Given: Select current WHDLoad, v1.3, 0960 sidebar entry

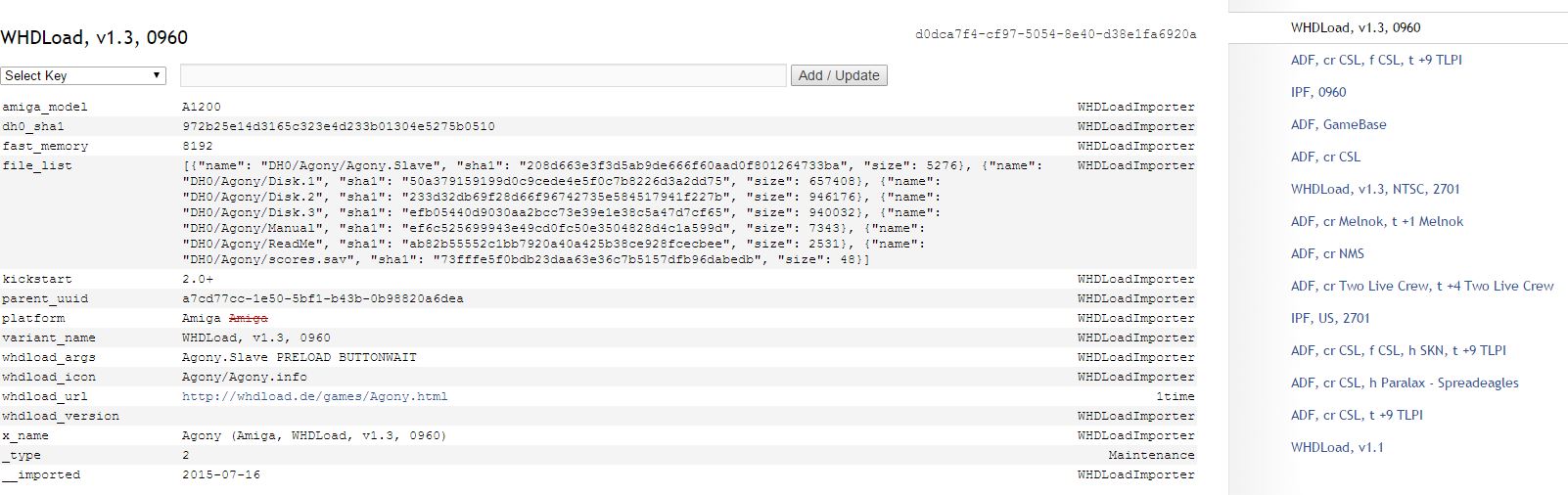Looking at the screenshot, I should (1356, 27).
